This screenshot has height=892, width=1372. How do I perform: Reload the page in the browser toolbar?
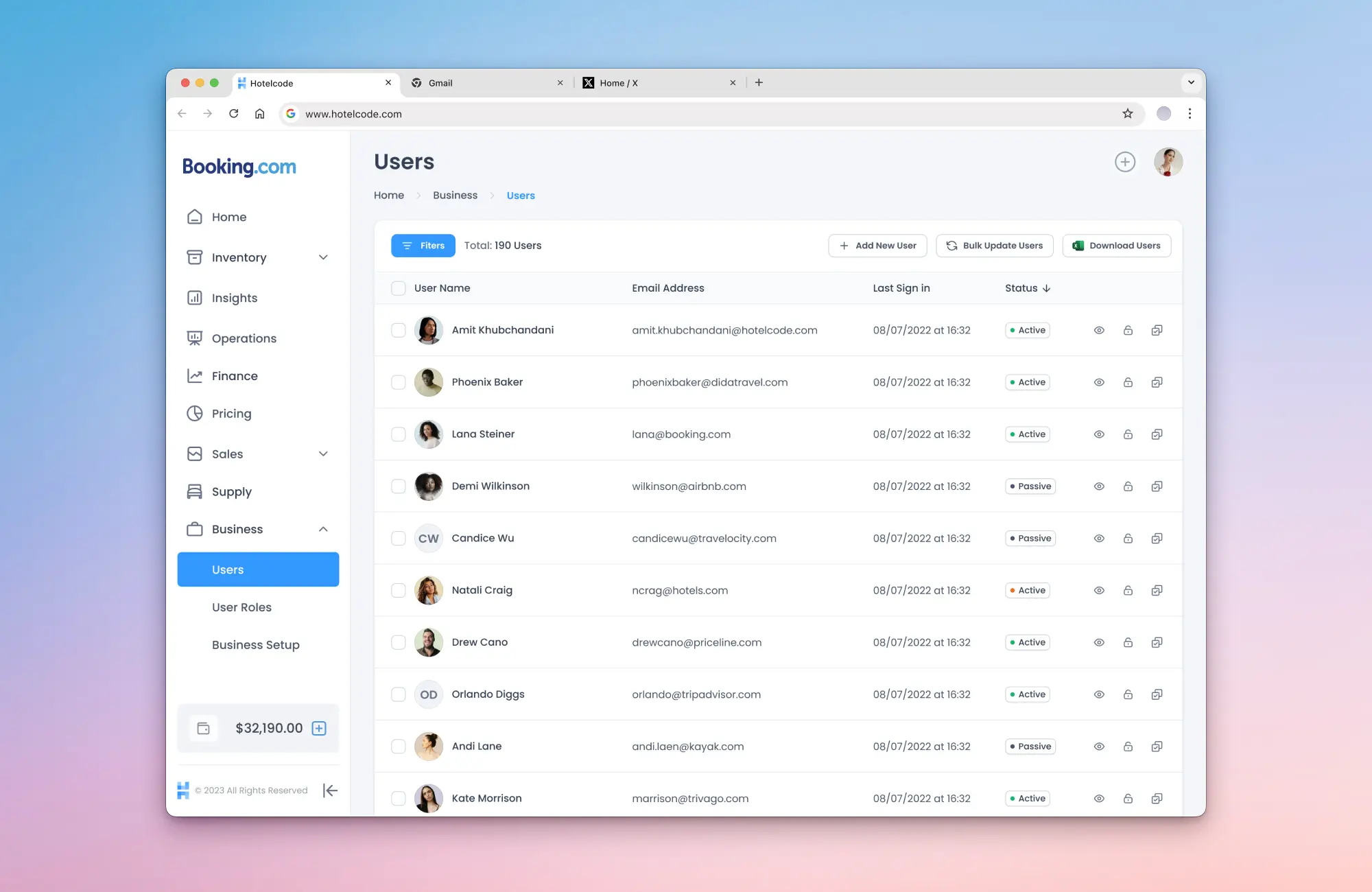234,114
